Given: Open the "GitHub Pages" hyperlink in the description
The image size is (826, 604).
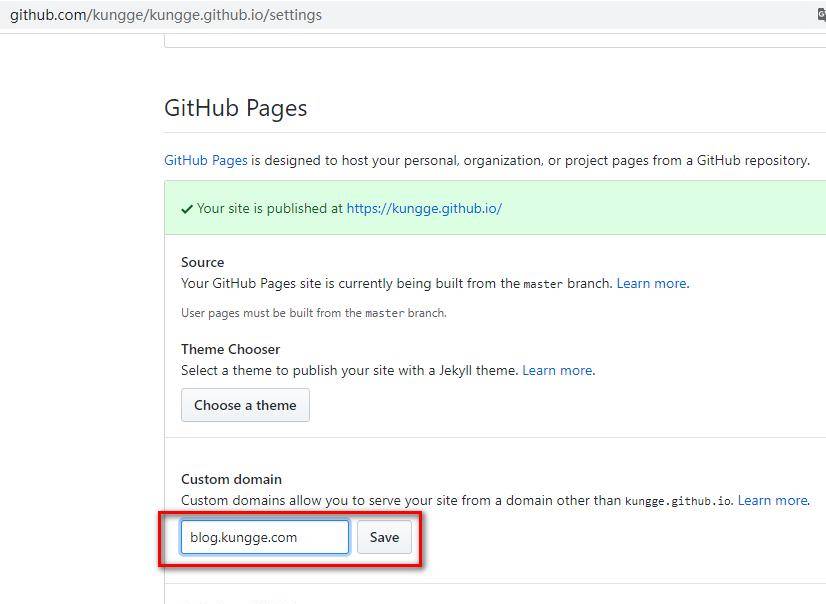Looking at the screenshot, I should pyautogui.click(x=204, y=160).
